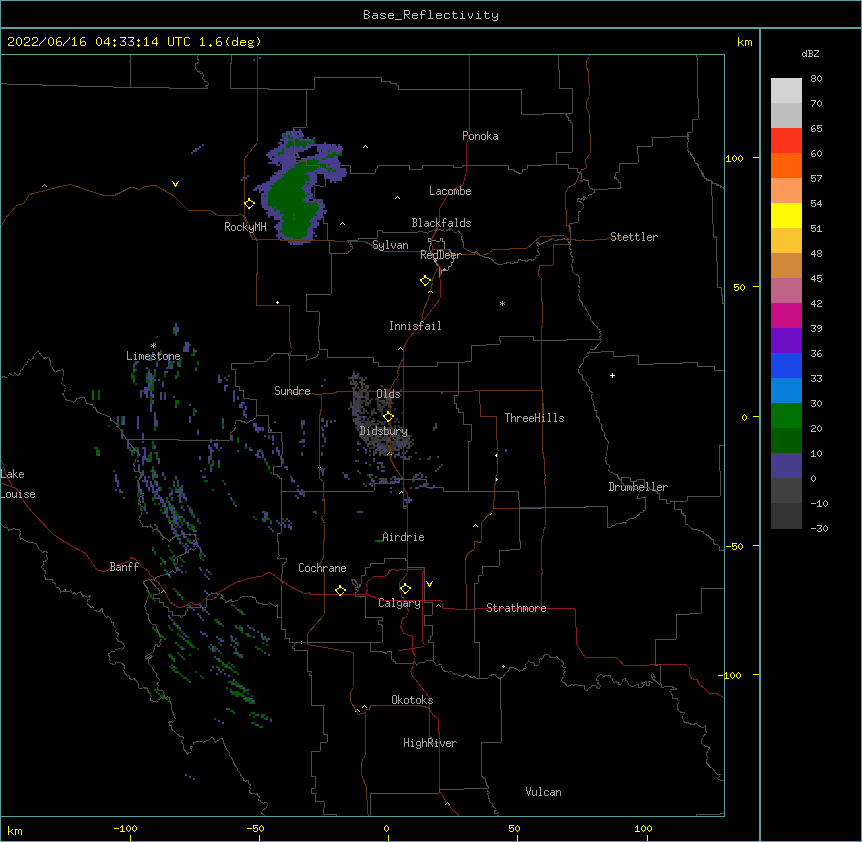Select the yellow V marker east of Calgary
Screen dimensions: 862x842
(429, 584)
